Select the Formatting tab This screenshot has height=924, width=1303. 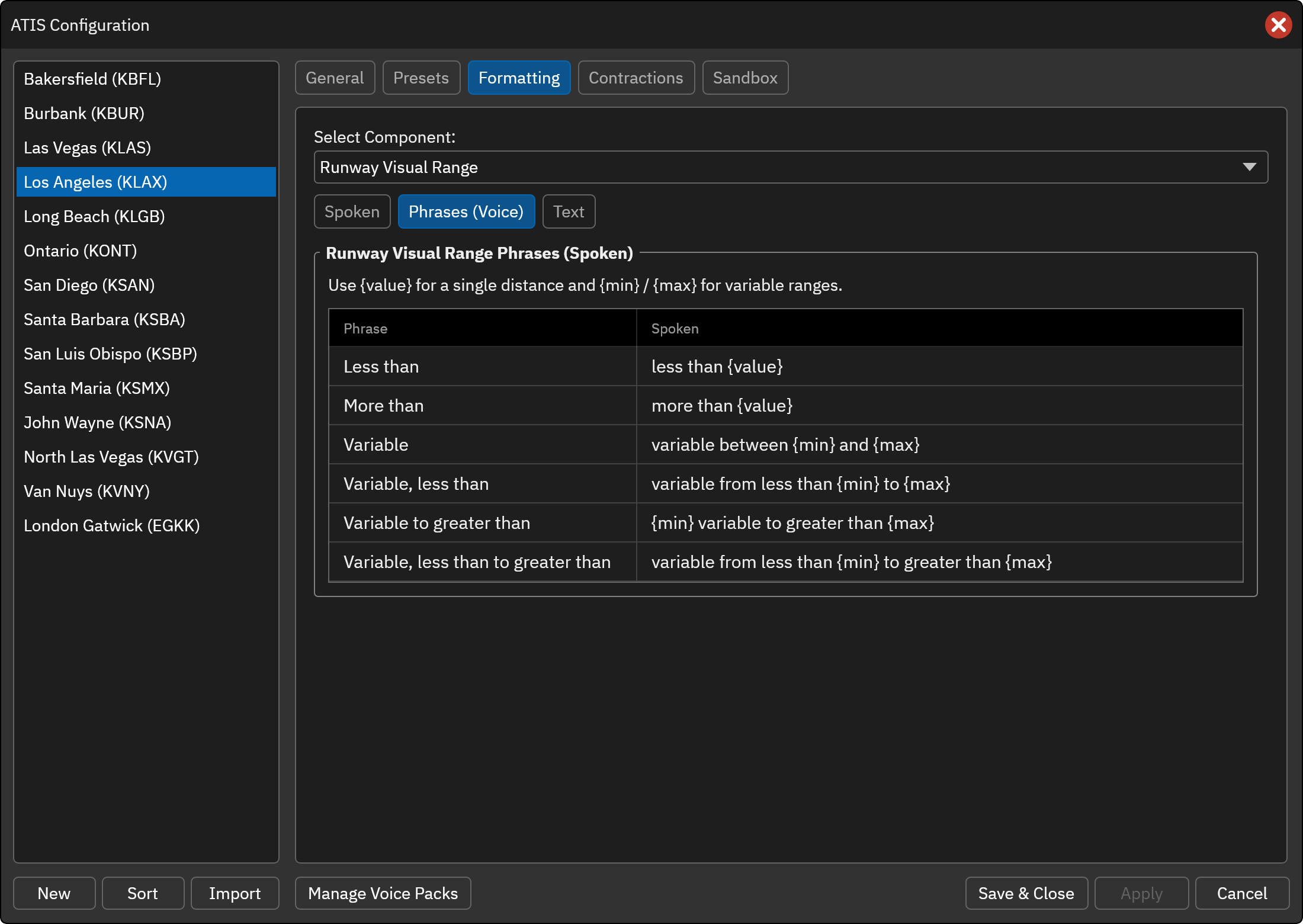(519, 78)
